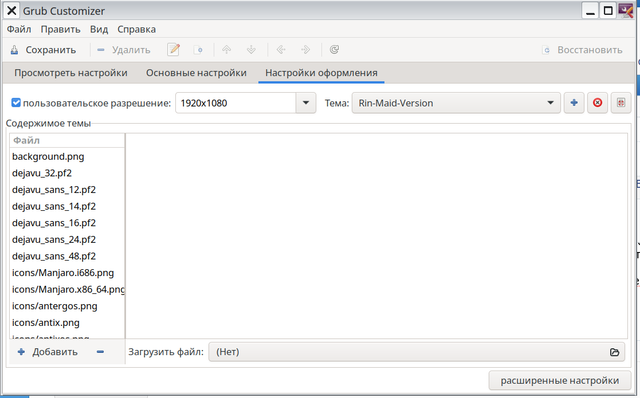The width and height of the screenshot is (640, 398).
Task: Select the Настройки оформления tab
Action: (x=321, y=73)
